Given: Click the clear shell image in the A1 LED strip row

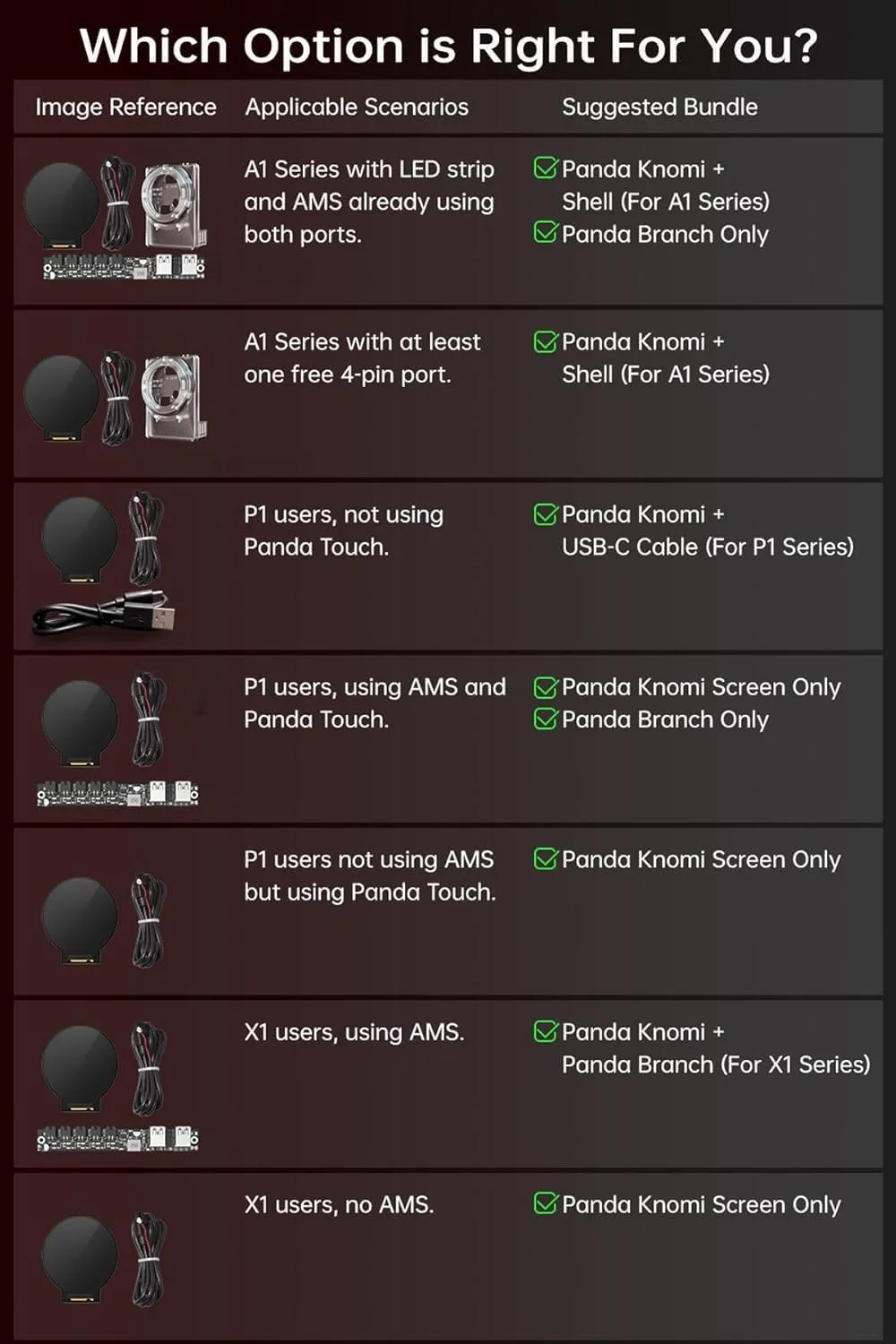Looking at the screenshot, I should pos(175,204).
